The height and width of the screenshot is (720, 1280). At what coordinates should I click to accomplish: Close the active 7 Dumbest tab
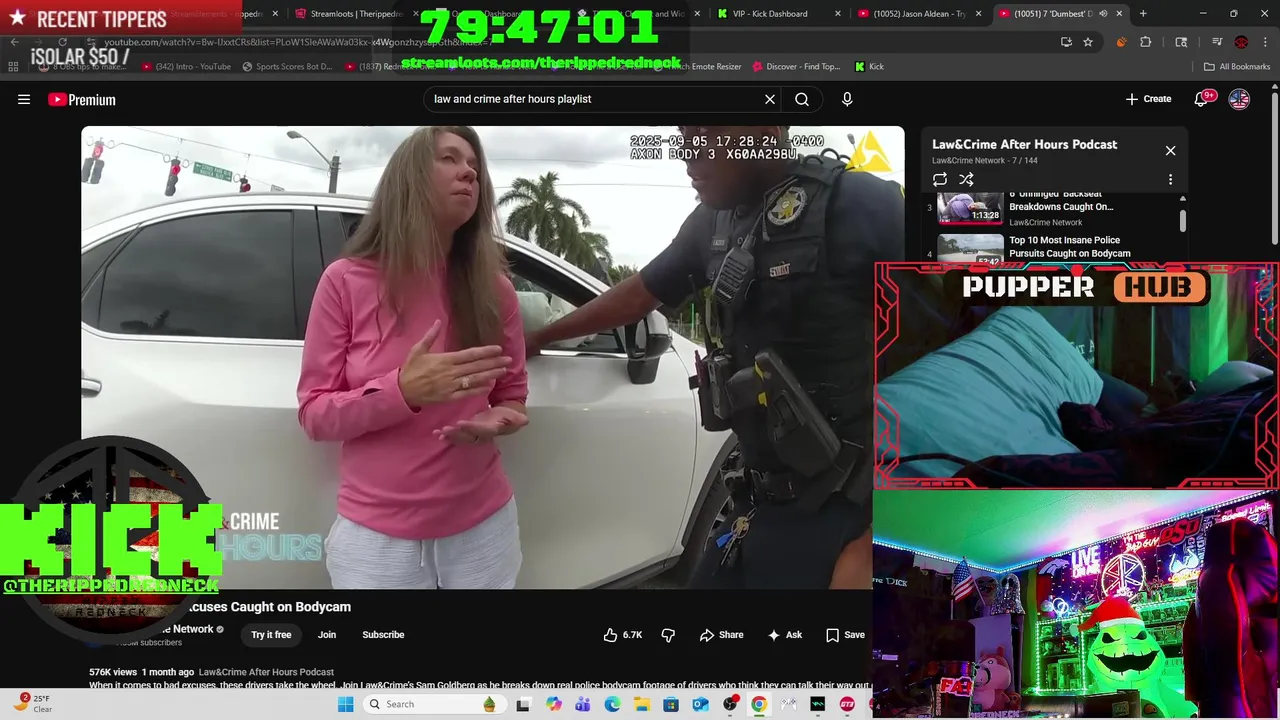[1120, 14]
